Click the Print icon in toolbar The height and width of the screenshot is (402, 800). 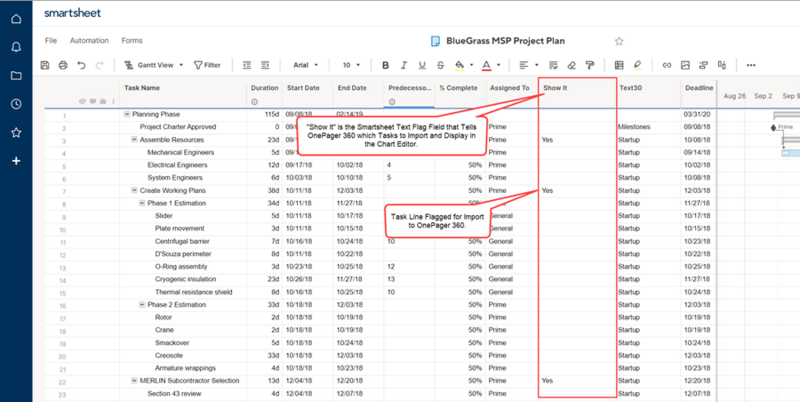point(63,65)
